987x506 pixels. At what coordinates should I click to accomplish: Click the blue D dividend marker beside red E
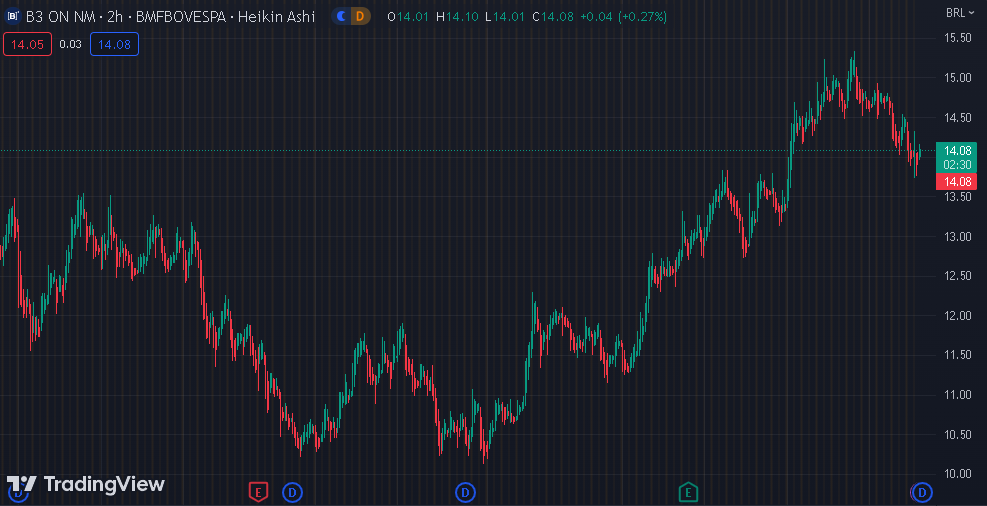[x=292, y=491]
